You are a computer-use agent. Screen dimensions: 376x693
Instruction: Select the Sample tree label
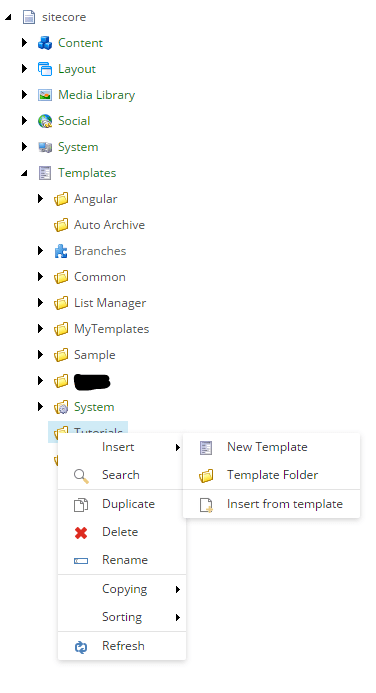click(95, 355)
